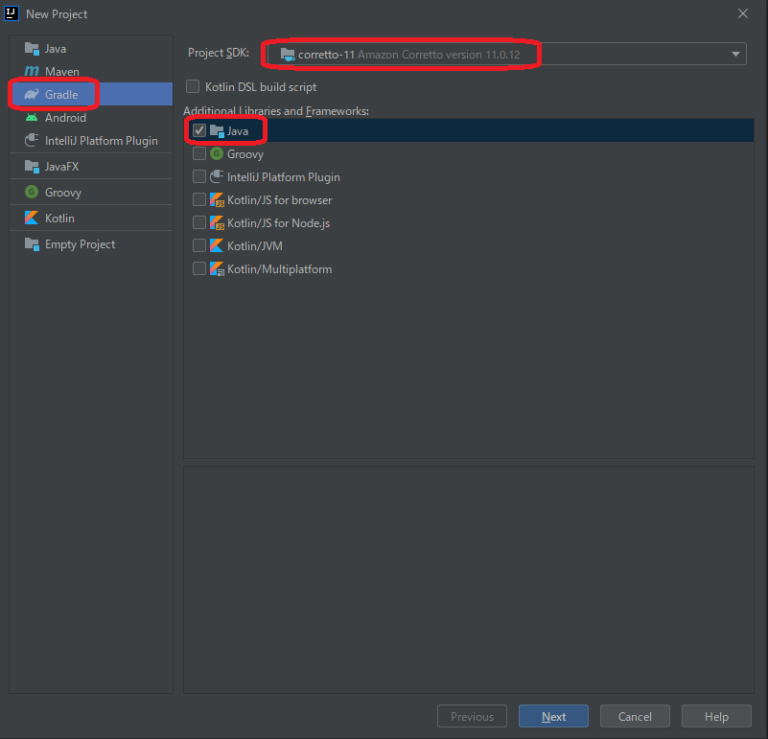Pick the JavaFX folder icon
This screenshot has width=768, height=739.
(32, 167)
